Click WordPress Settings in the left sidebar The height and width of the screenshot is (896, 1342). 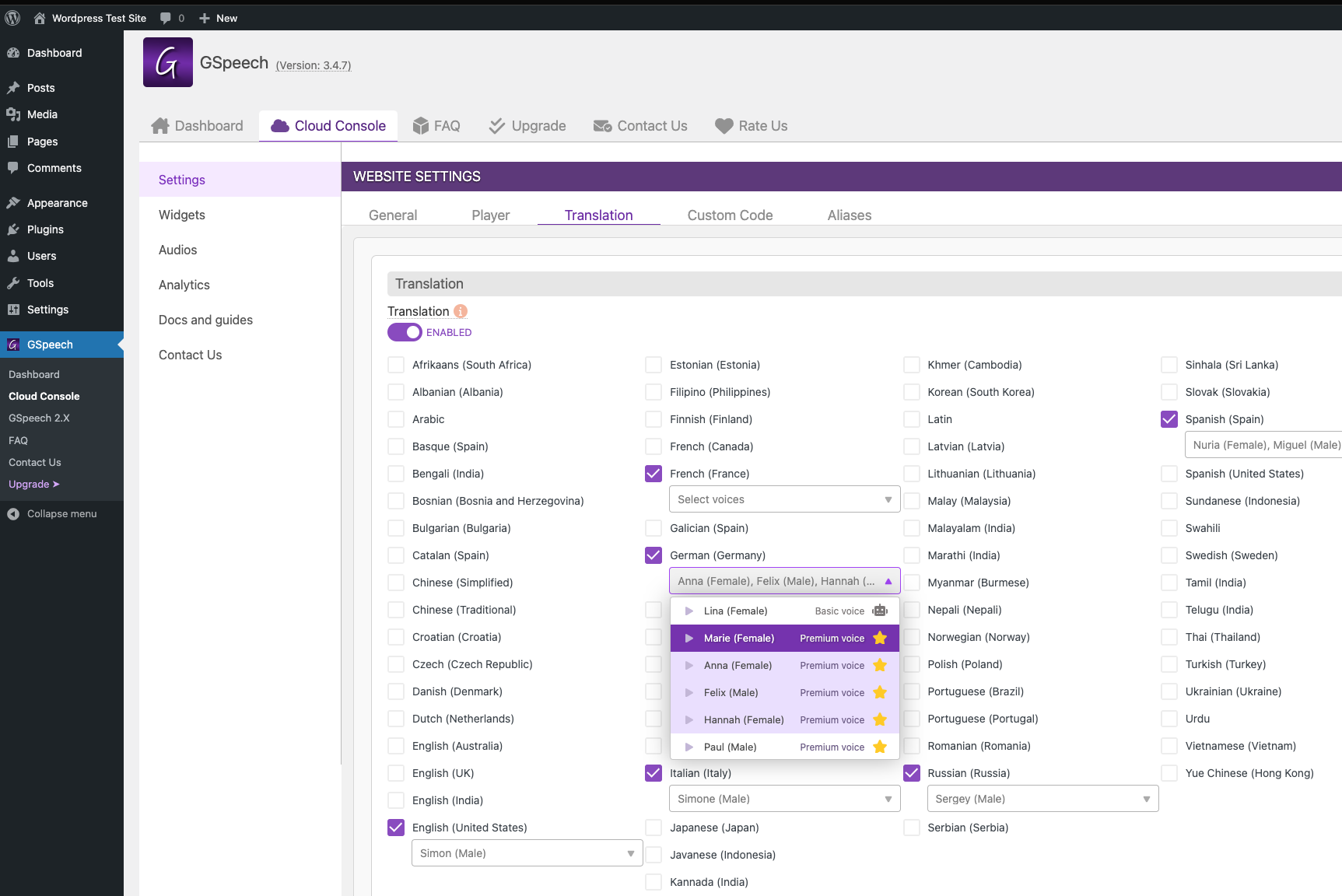click(47, 310)
